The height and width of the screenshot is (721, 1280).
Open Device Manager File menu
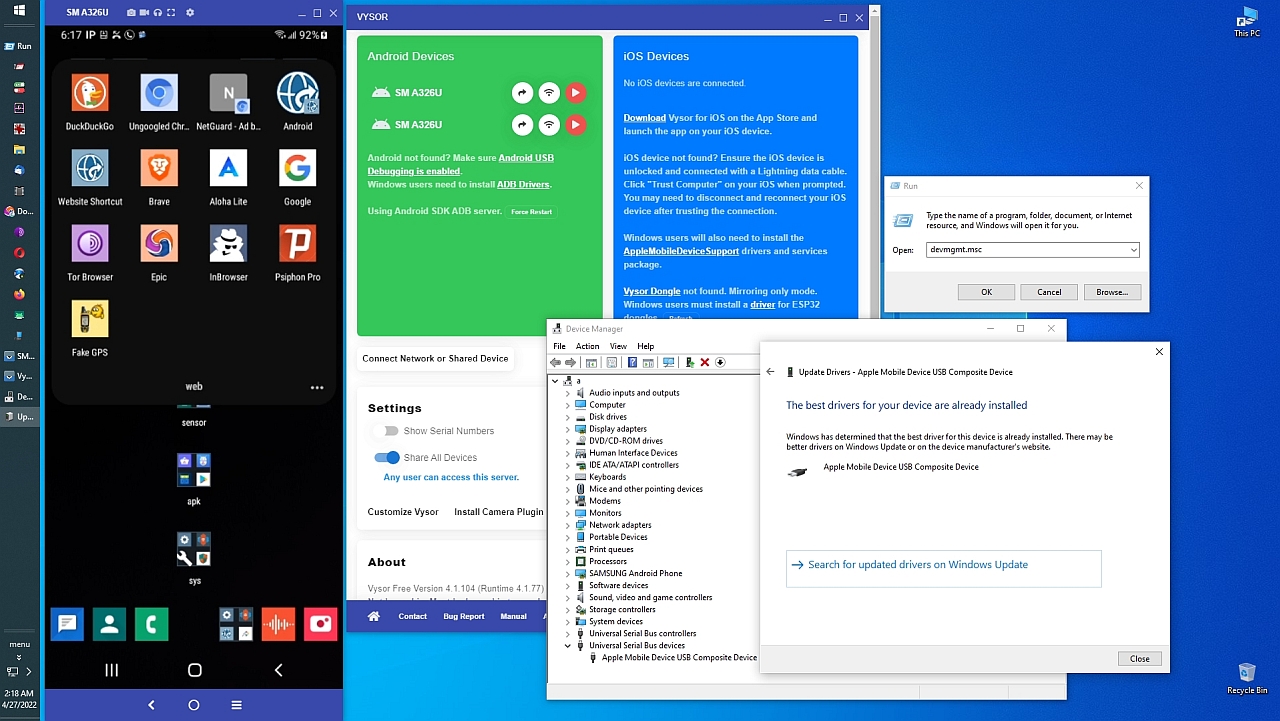[x=559, y=346]
